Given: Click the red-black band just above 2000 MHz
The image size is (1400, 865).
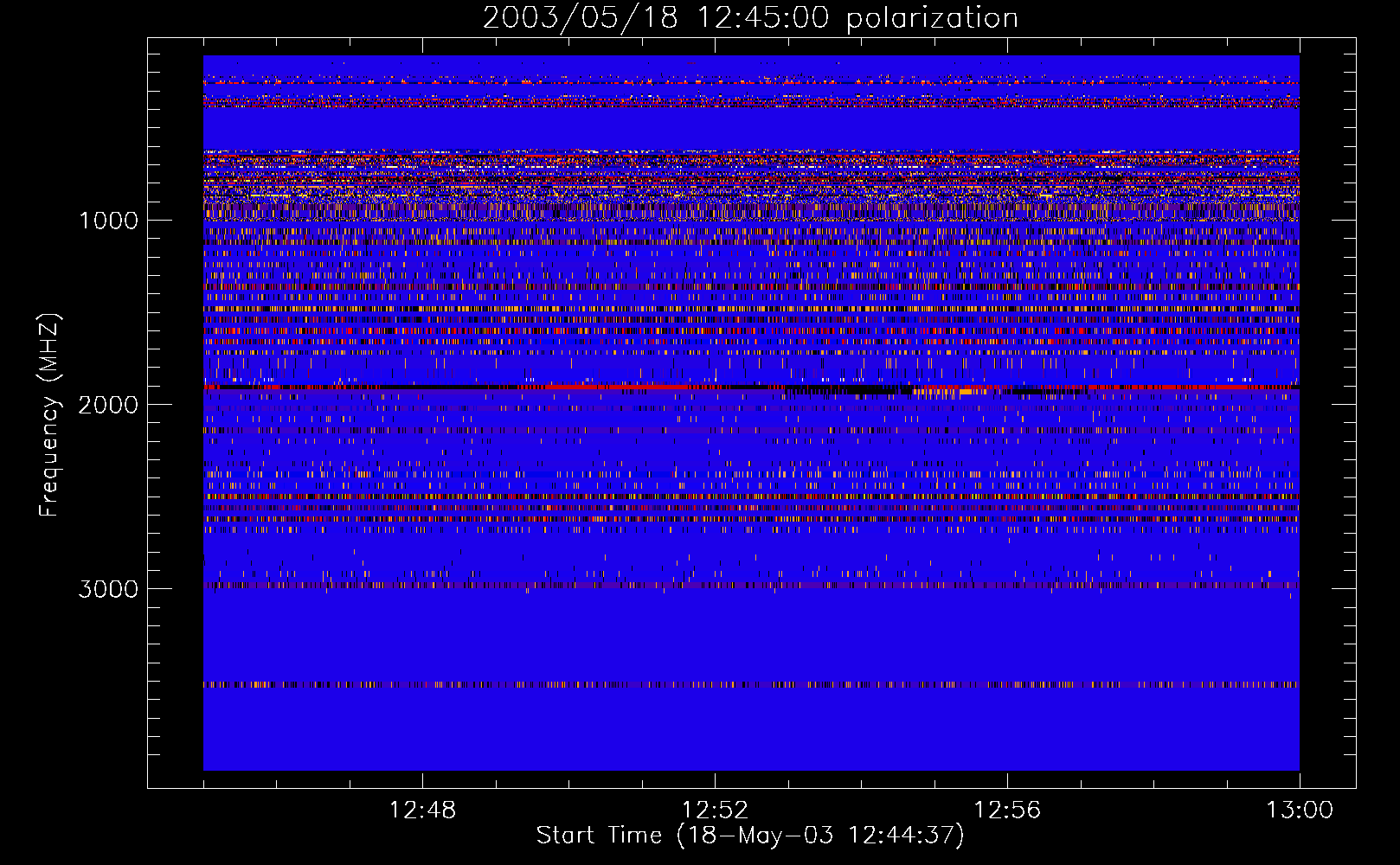Looking at the screenshot, I should point(751,388).
